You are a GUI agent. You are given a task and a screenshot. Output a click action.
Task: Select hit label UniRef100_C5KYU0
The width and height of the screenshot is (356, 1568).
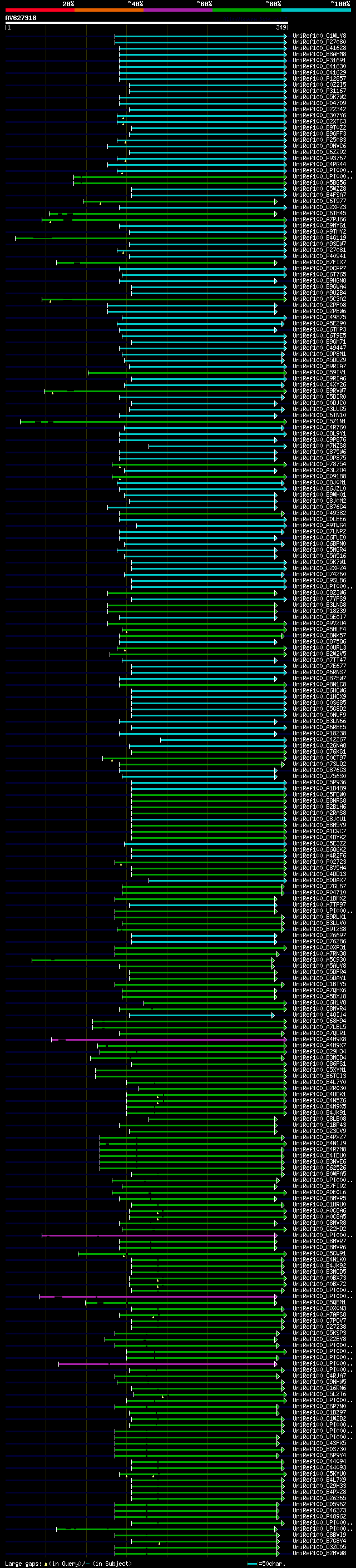point(319,1473)
